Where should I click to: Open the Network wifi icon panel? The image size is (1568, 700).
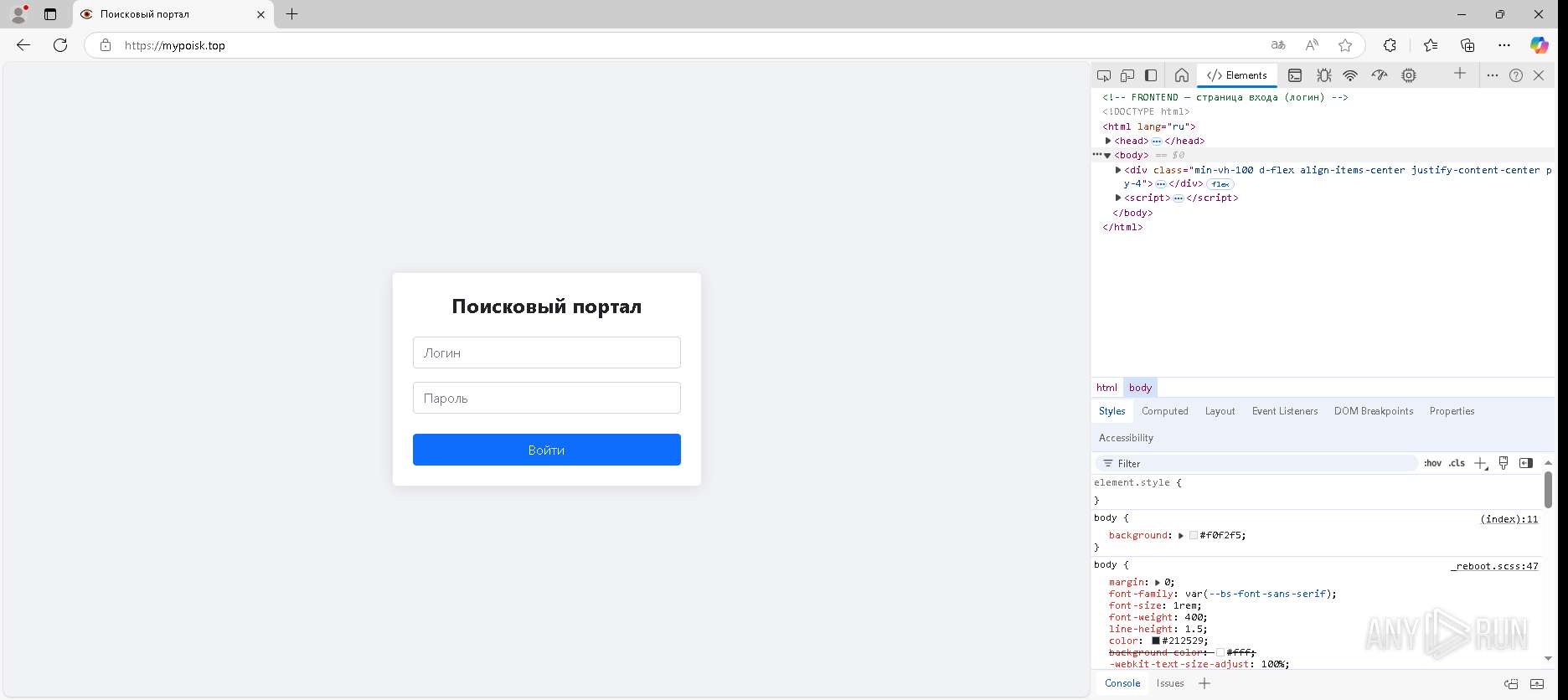click(x=1350, y=75)
